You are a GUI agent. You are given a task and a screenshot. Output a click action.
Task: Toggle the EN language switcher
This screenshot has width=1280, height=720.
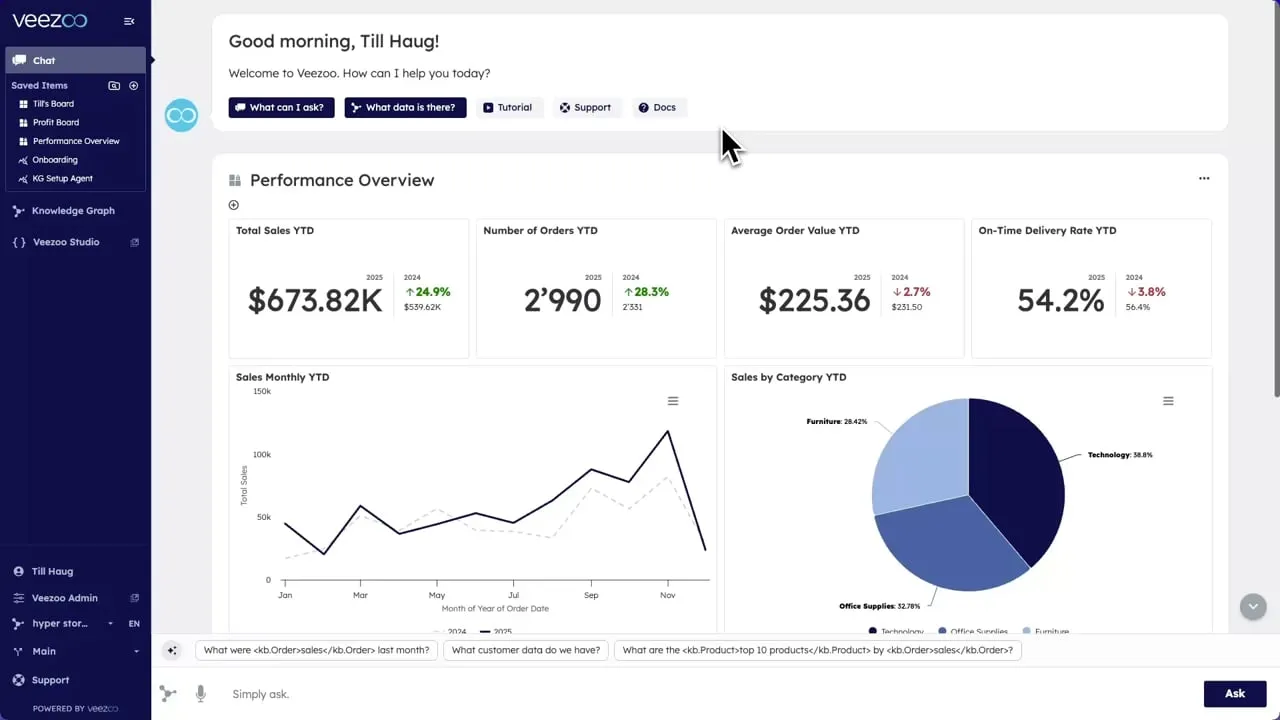tap(134, 624)
